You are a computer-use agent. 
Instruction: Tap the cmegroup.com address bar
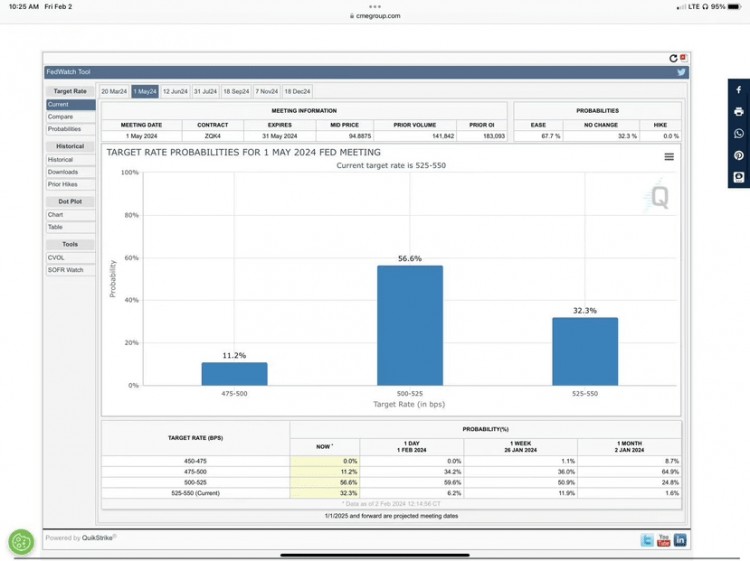click(375, 16)
